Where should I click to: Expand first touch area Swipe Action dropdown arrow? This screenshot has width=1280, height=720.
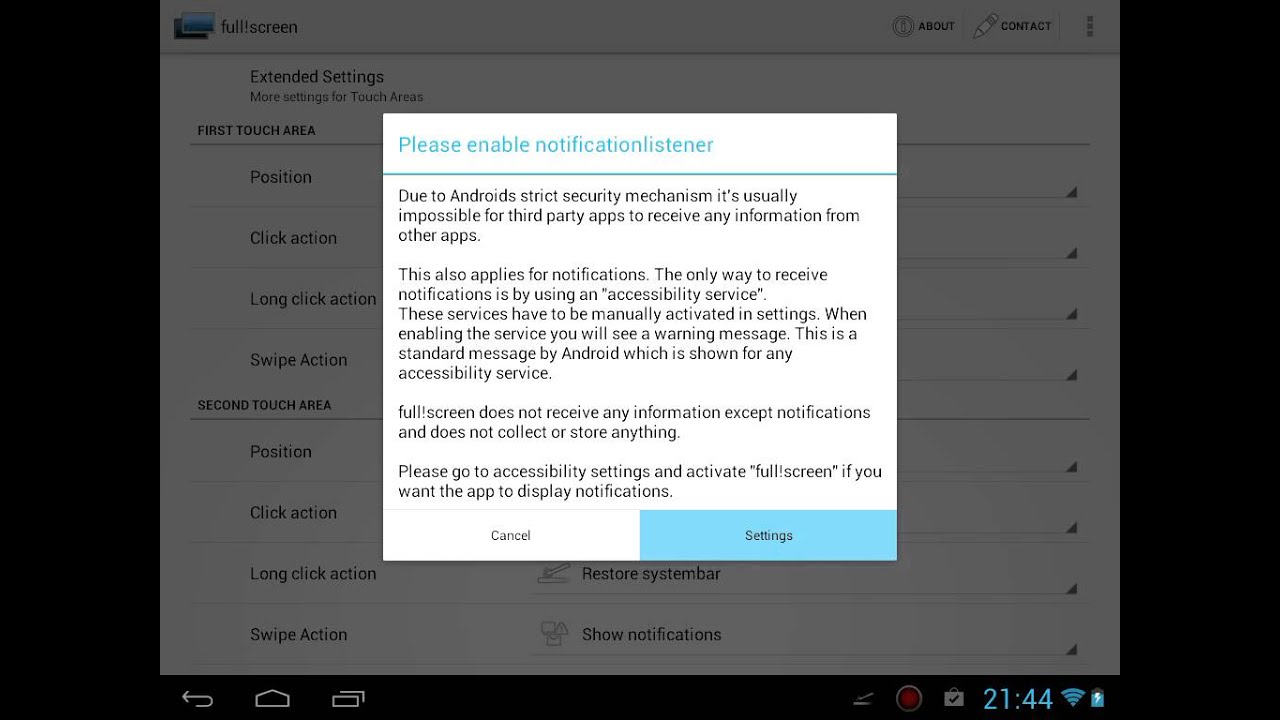pyautogui.click(x=1071, y=375)
